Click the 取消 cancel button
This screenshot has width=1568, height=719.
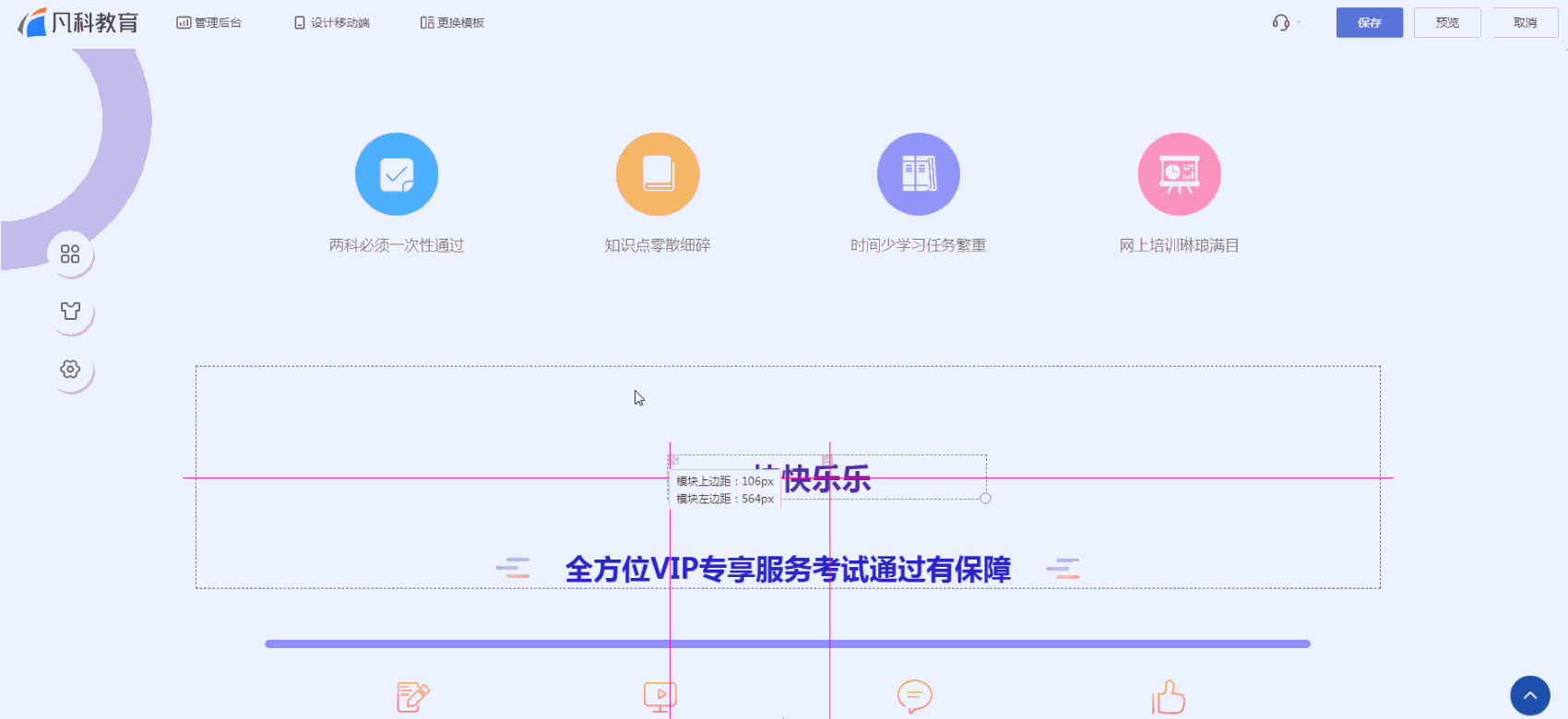[1526, 23]
